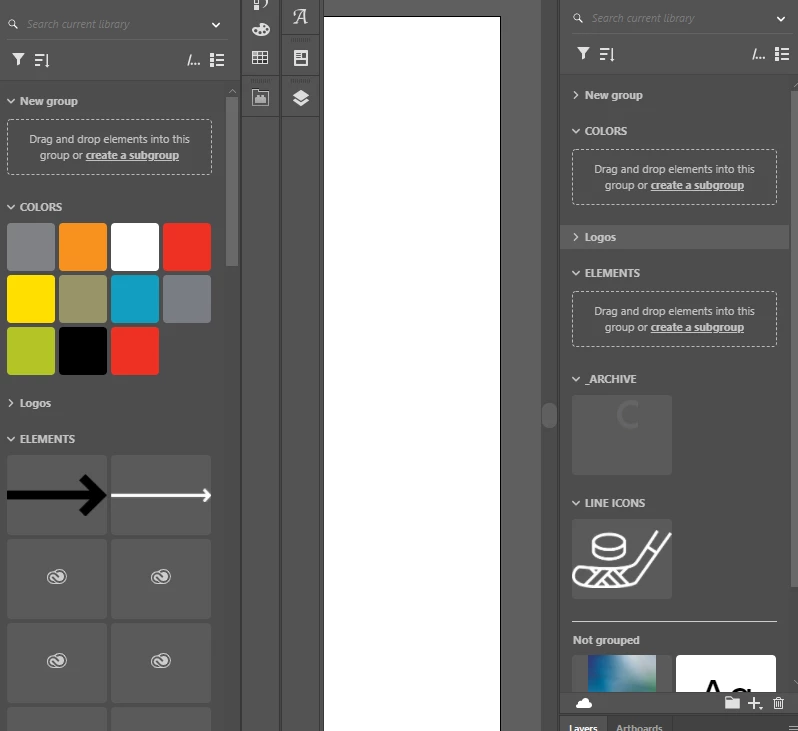Create a new group with the folder icon
Screen dimensions: 798x731
[732, 702]
